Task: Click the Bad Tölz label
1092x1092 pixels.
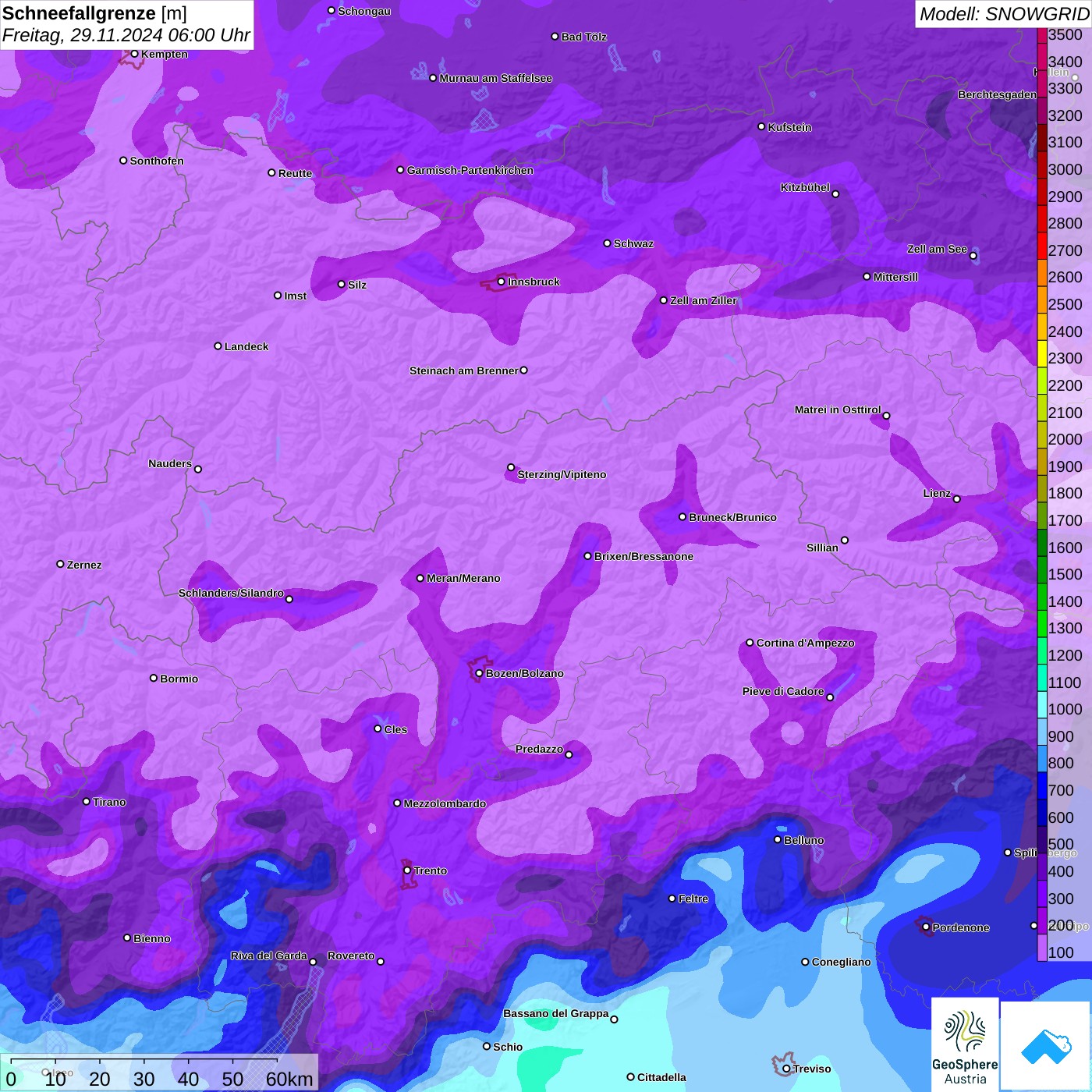Action: point(584,37)
